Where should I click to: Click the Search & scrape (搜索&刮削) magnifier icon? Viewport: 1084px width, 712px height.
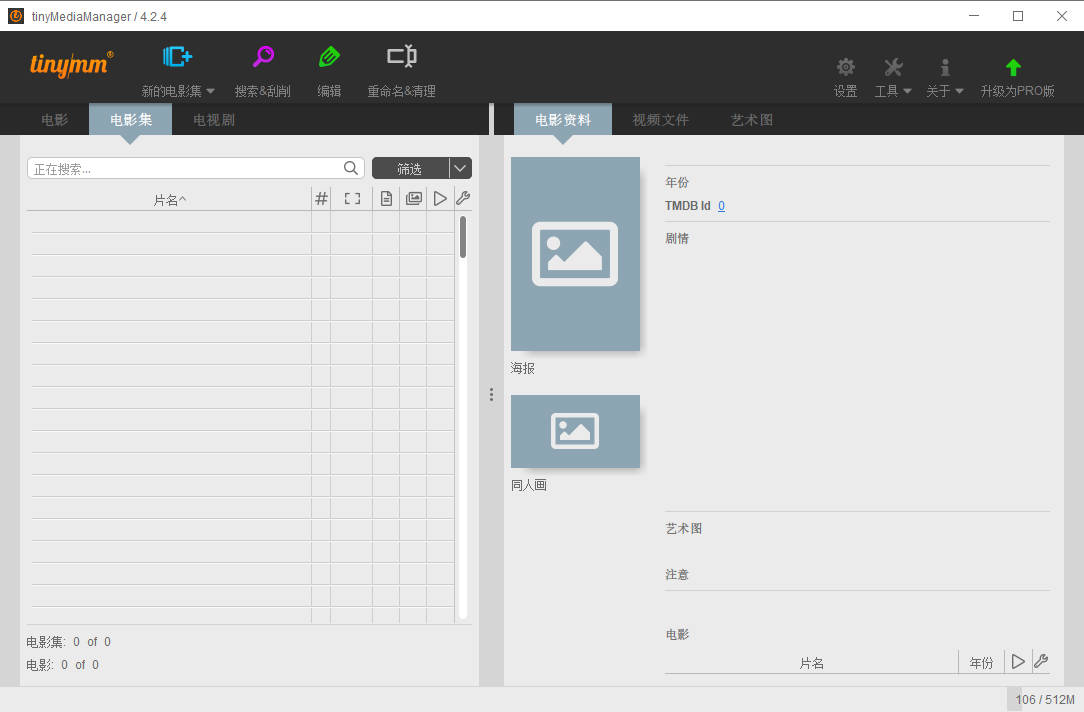263,56
